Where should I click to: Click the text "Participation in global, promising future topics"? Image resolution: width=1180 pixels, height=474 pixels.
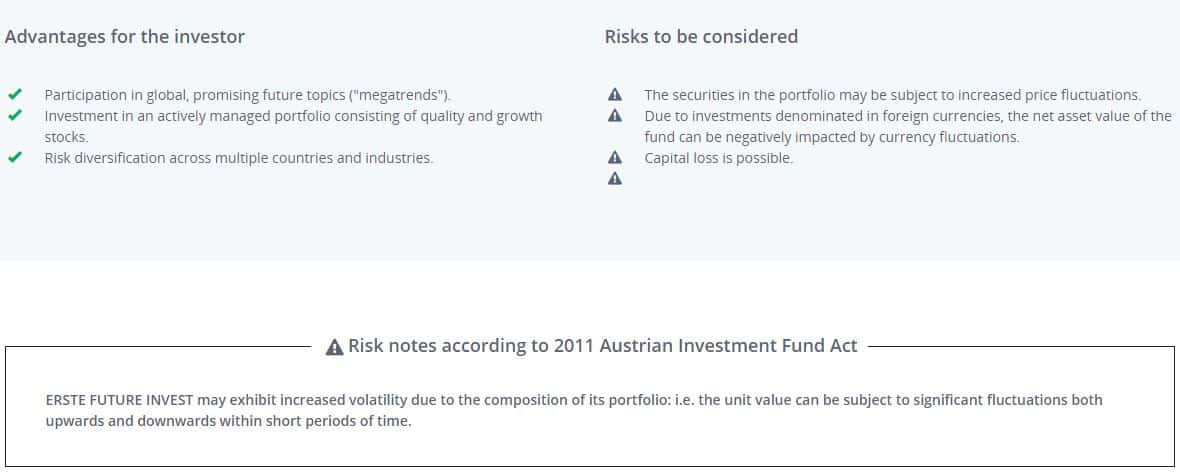click(248, 95)
